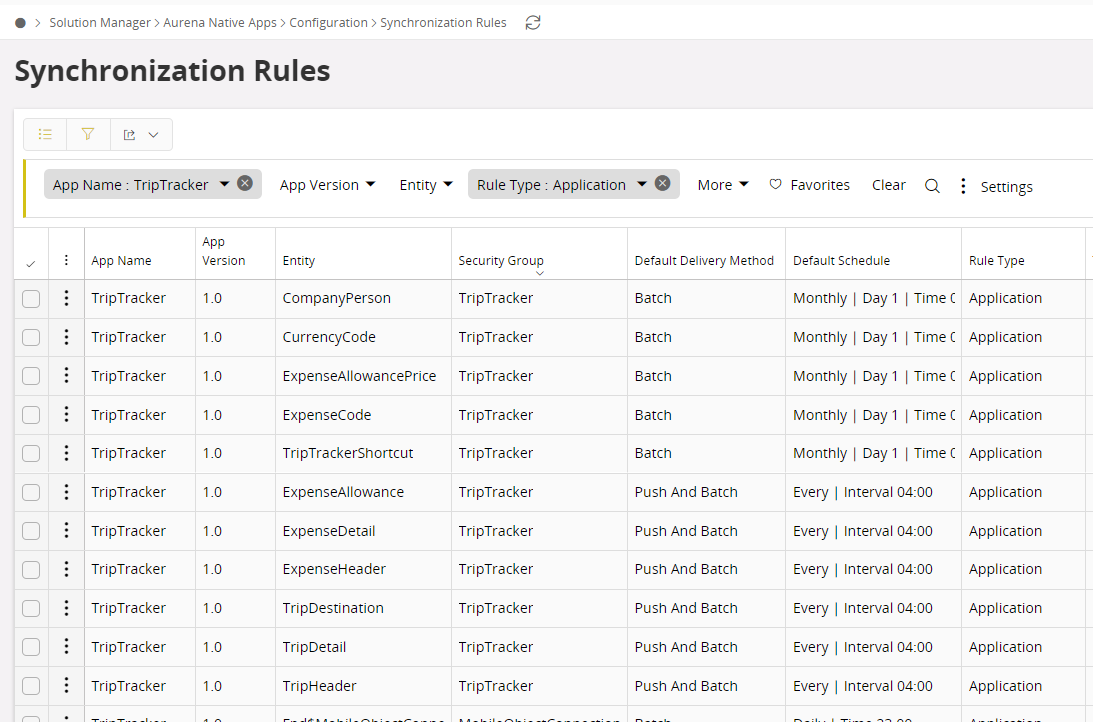Open the More filters dropdown
This screenshot has width=1093, height=722.
click(x=722, y=185)
